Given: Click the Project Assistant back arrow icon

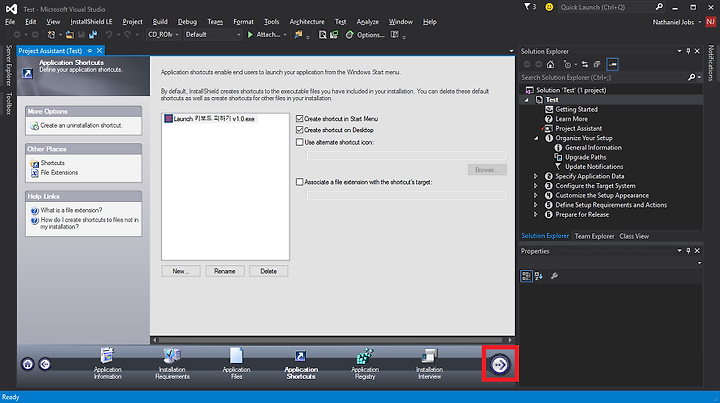Looking at the screenshot, I should (x=45, y=364).
